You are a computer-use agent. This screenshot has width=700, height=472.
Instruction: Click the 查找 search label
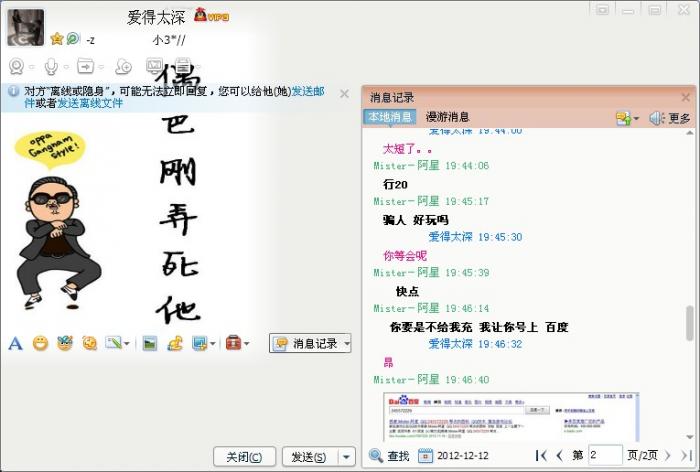coord(398,456)
